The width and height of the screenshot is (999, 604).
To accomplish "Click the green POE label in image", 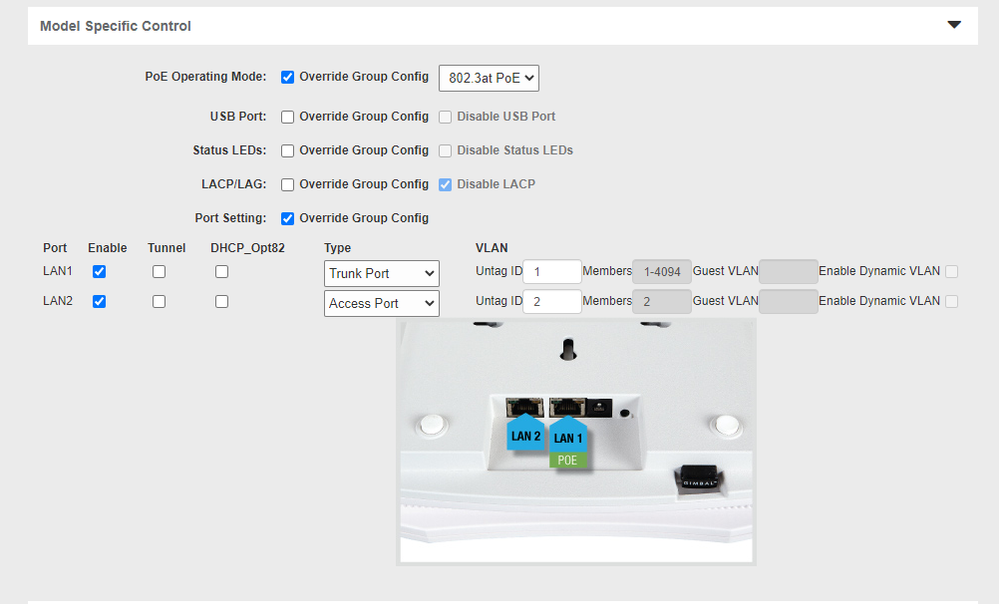I will point(567,460).
